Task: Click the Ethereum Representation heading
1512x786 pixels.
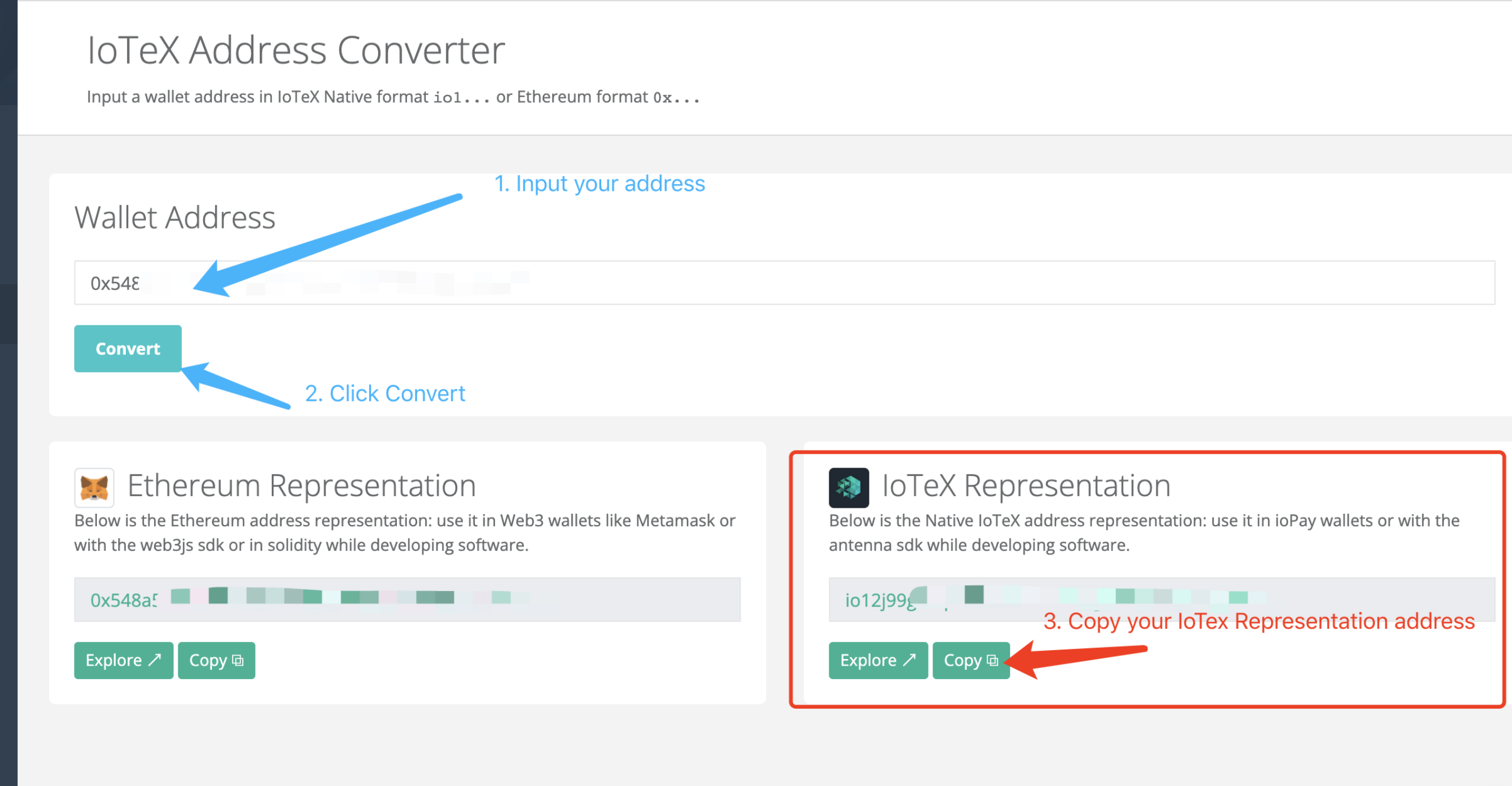Action: (x=302, y=486)
